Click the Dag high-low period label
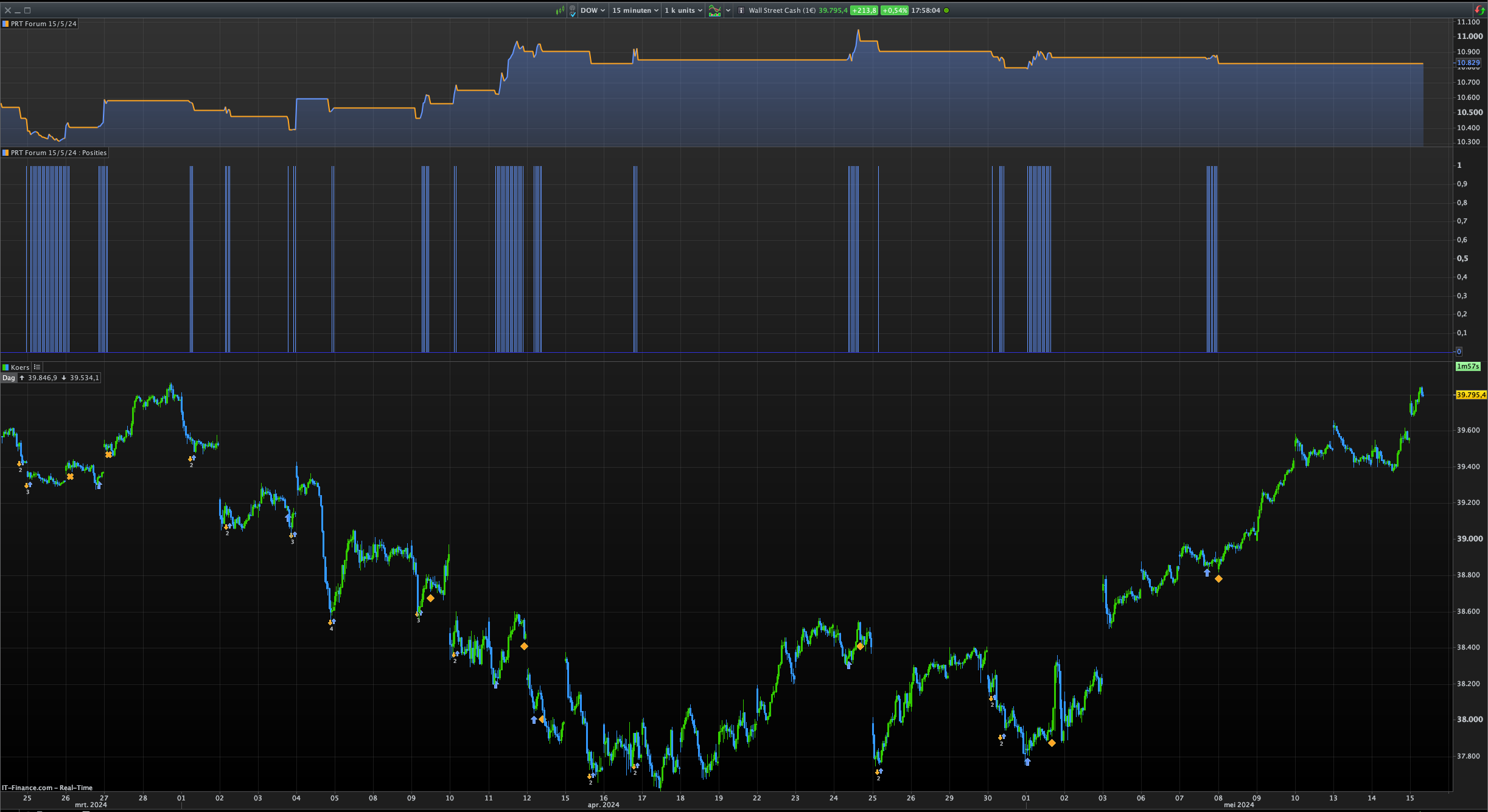Screen dimensions: 1488x812 [9, 378]
